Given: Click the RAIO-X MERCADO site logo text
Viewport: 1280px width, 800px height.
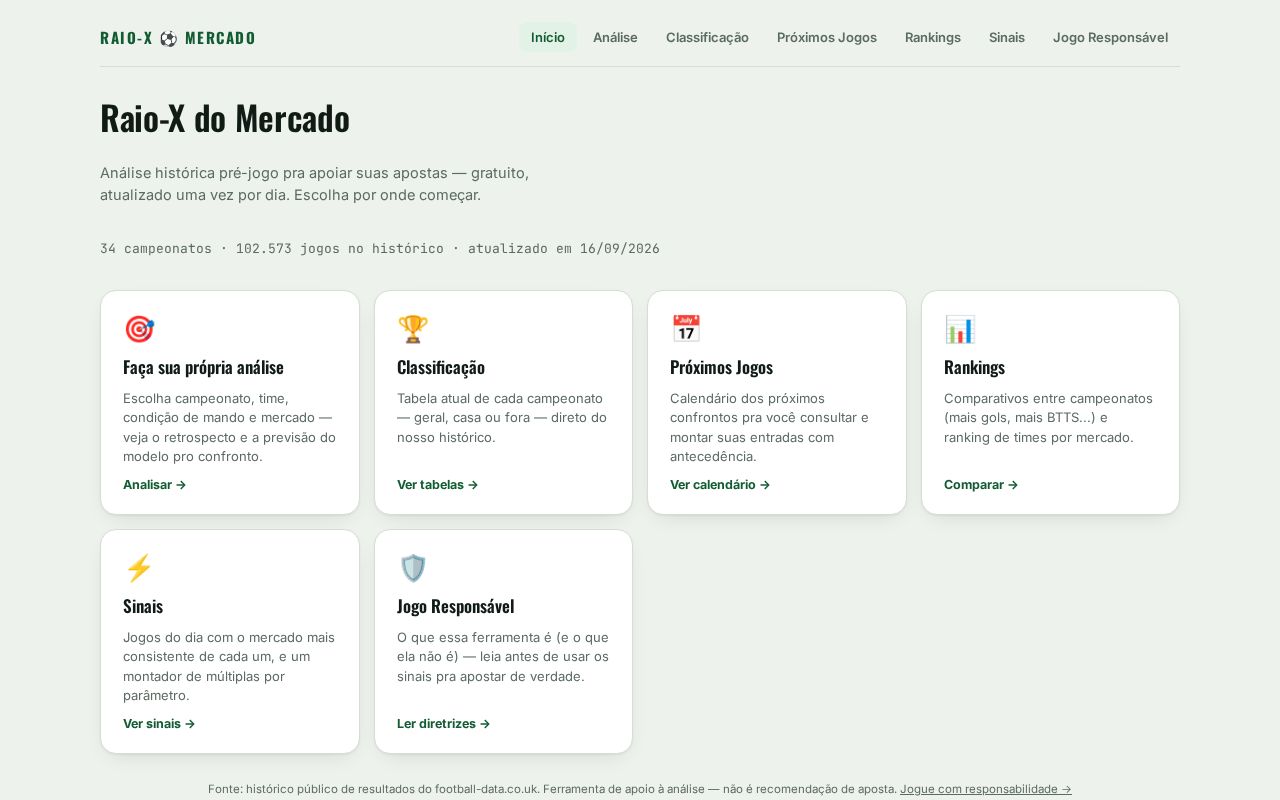Looking at the screenshot, I should (178, 38).
